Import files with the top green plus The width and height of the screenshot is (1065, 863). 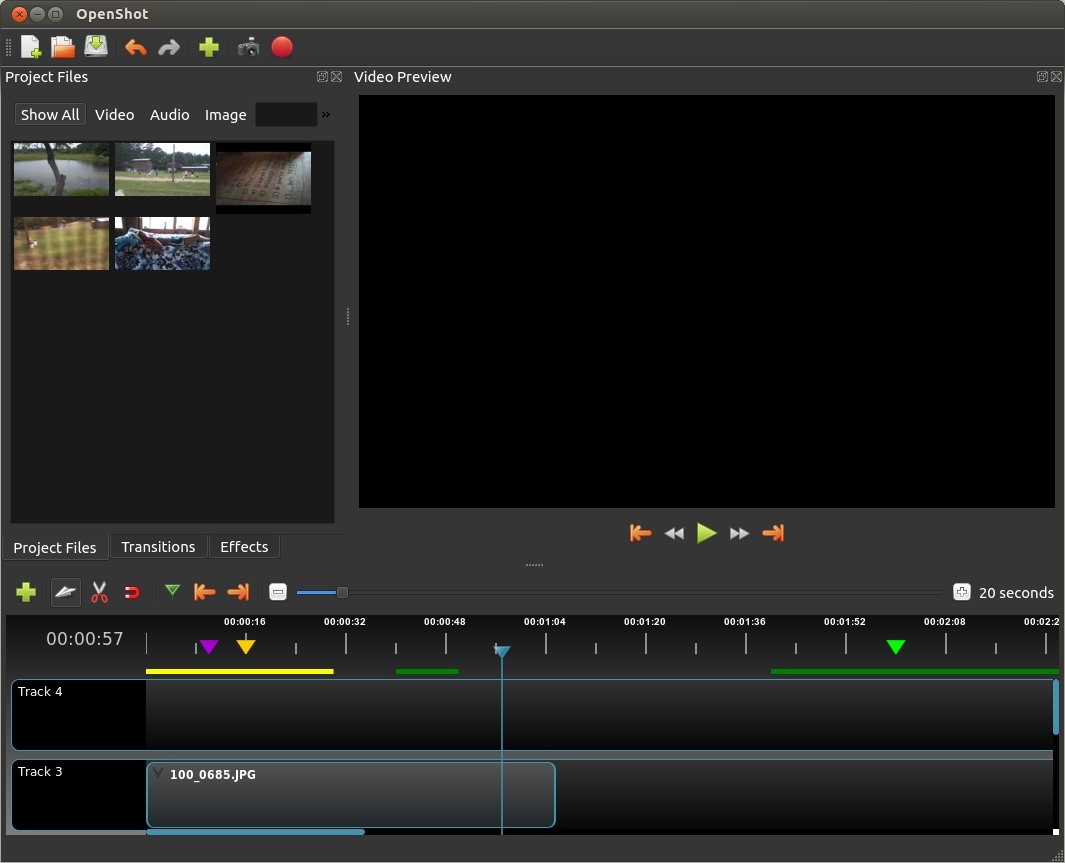pyautogui.click(x=208, y=47)
